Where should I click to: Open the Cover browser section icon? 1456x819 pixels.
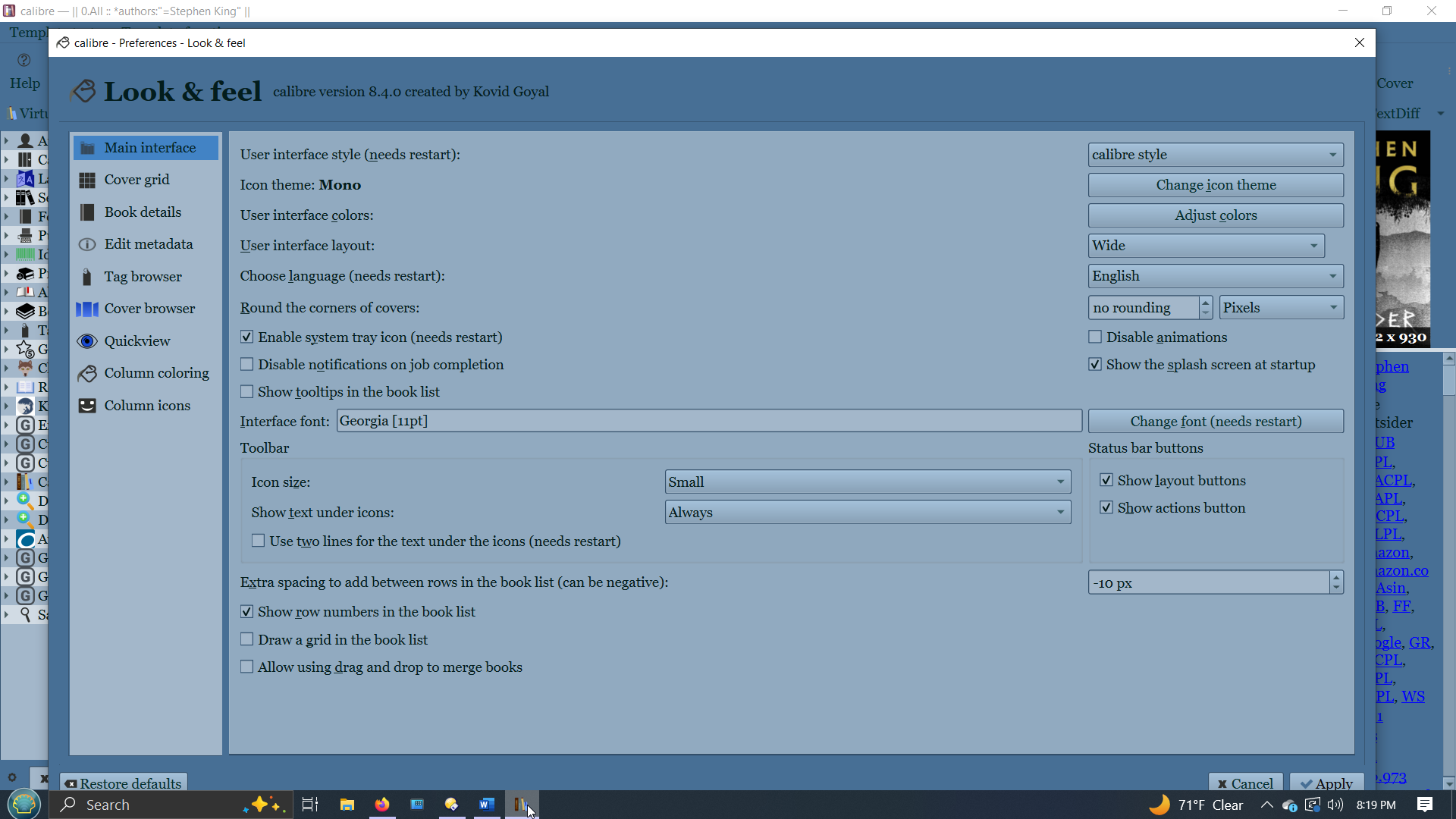click(87, 309)
